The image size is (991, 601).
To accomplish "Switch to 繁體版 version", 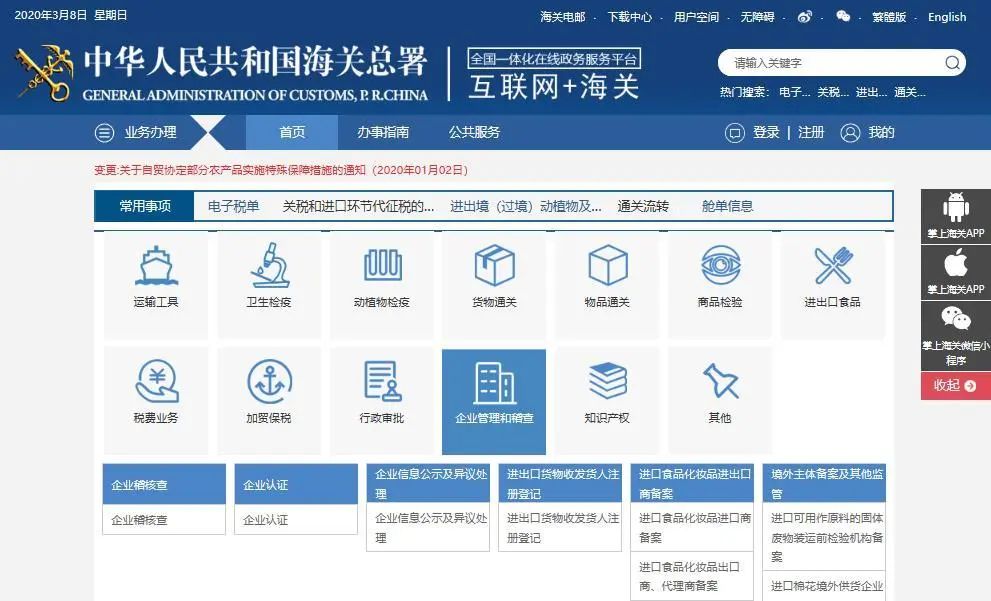I will [889, 17].
